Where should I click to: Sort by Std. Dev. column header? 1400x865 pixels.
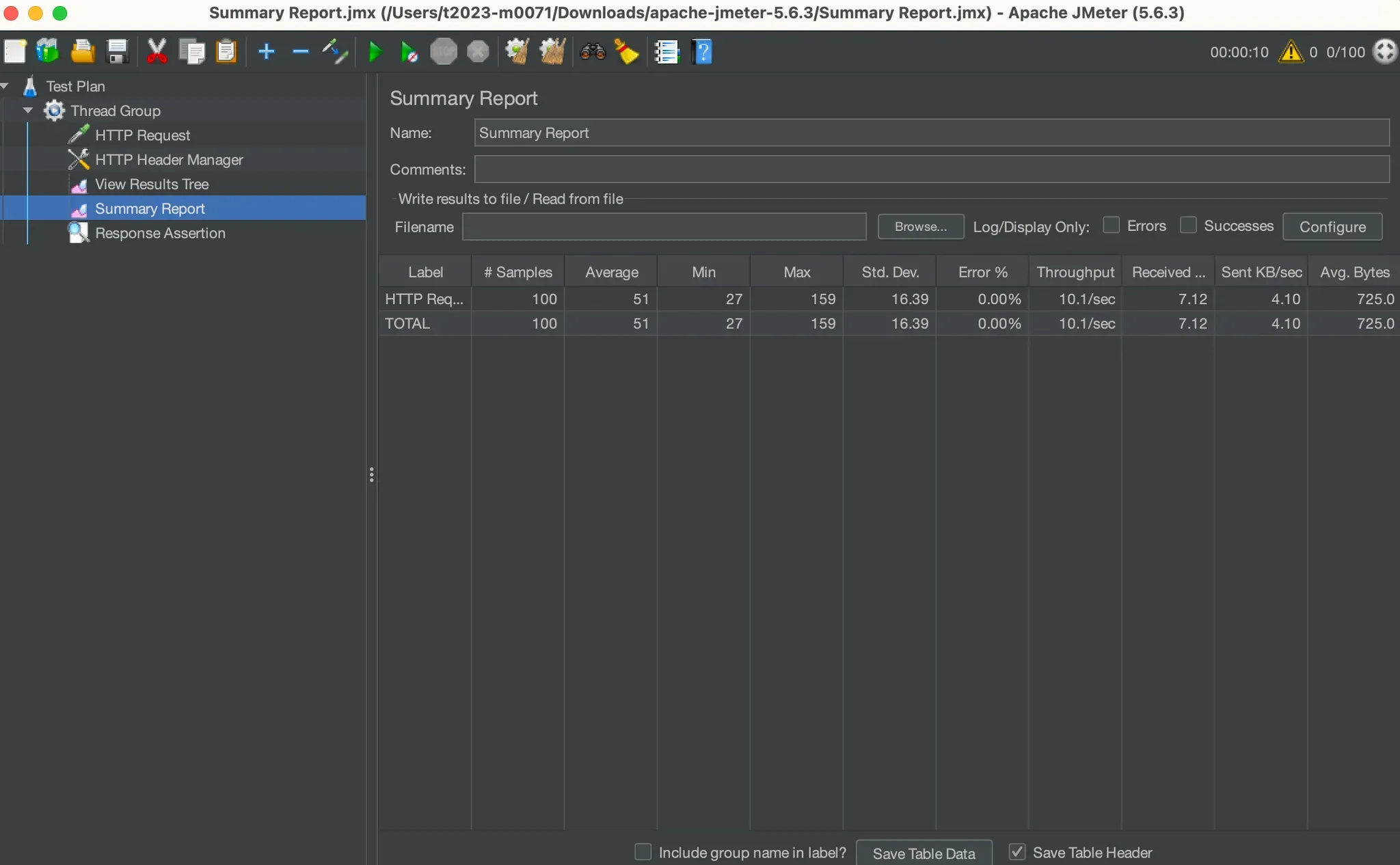889,272
